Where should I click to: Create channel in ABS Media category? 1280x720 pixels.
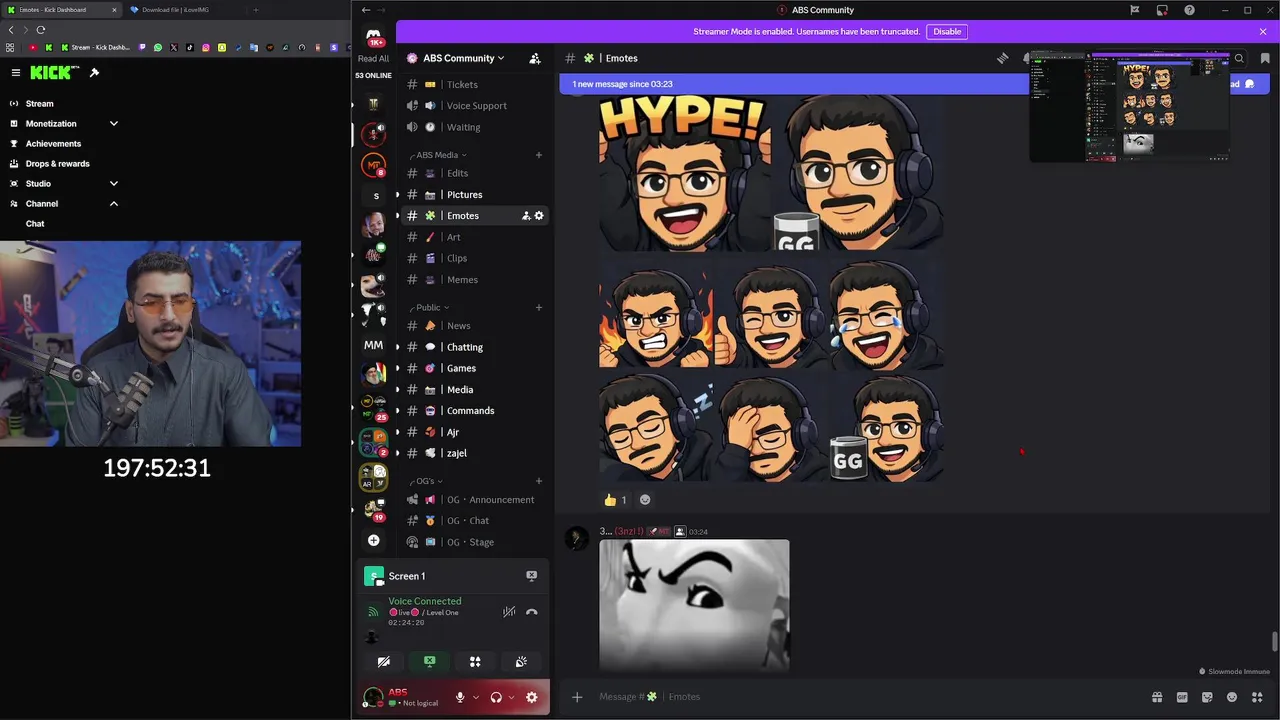coord(539,155)
